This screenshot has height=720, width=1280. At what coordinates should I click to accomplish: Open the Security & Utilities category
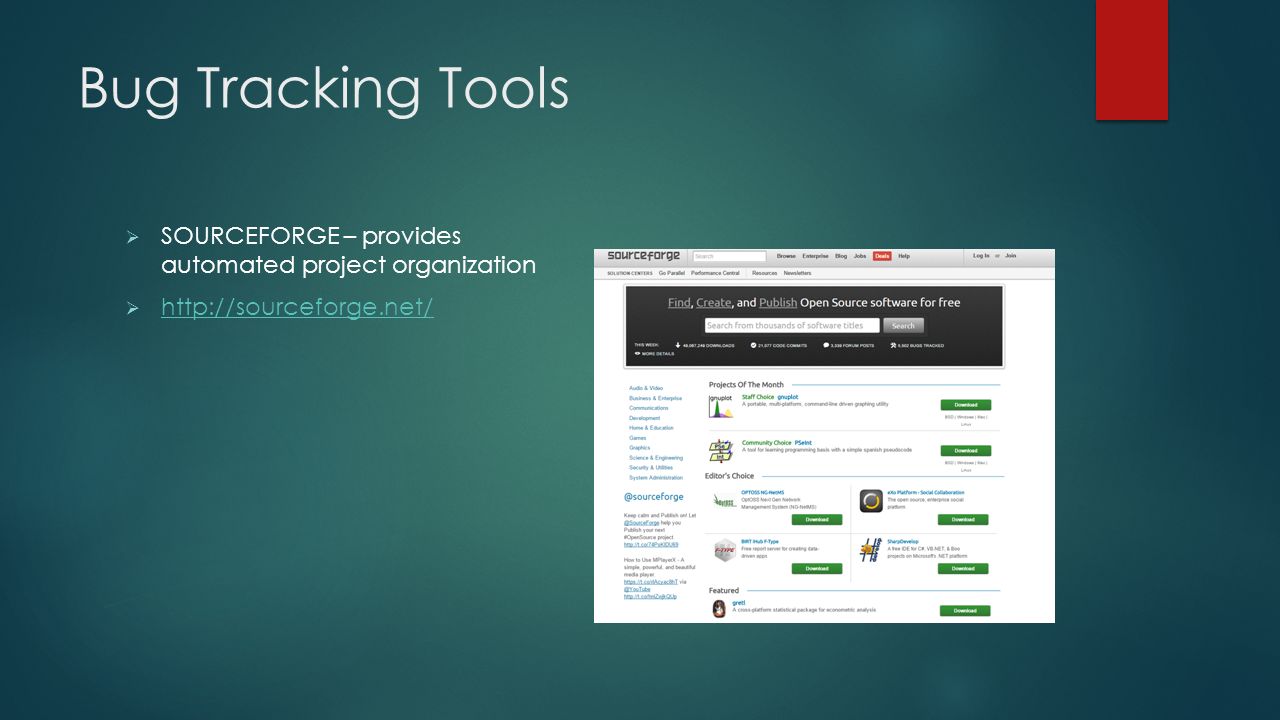click(651, 467)
